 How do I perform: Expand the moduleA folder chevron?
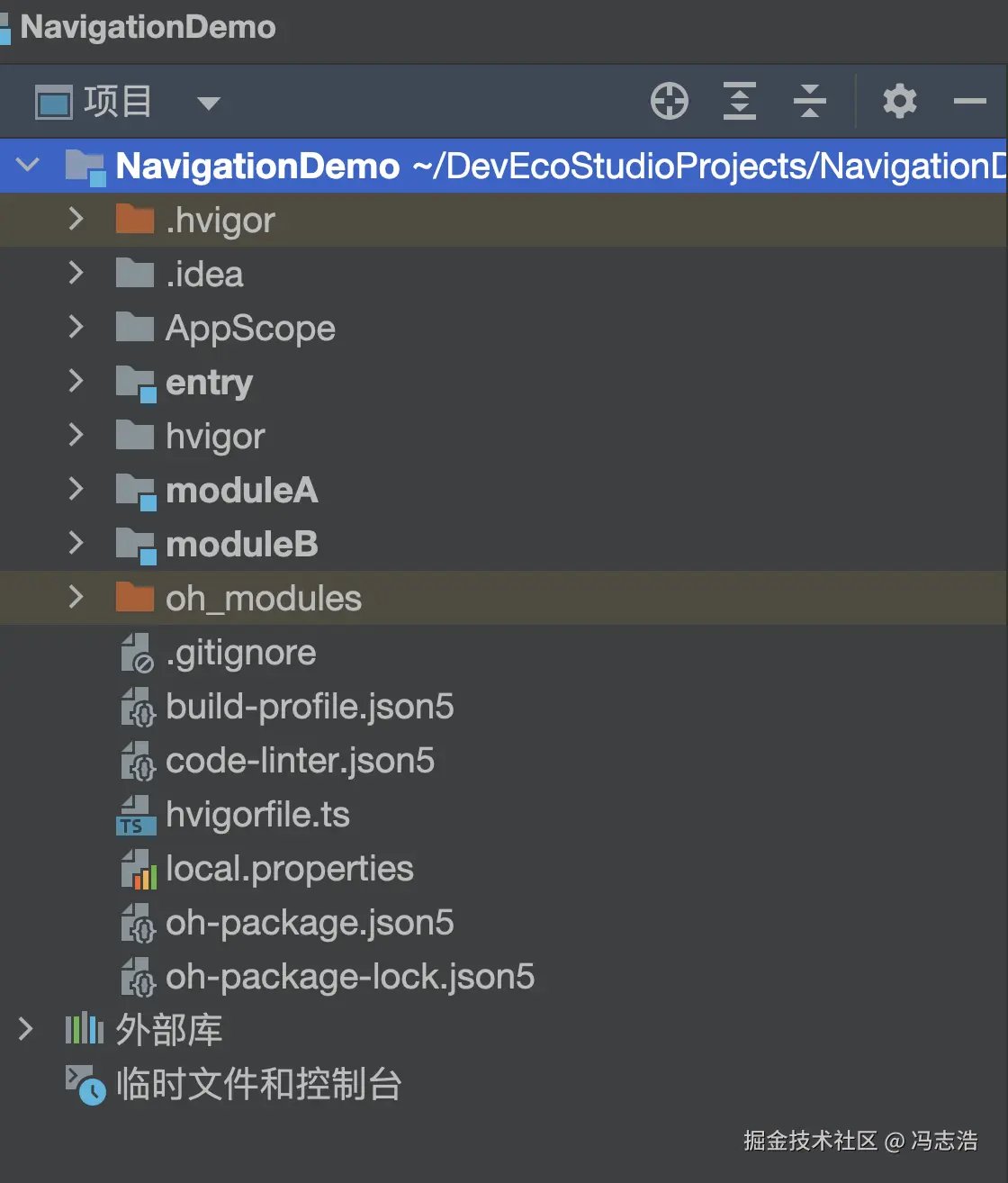pos(76,490)
